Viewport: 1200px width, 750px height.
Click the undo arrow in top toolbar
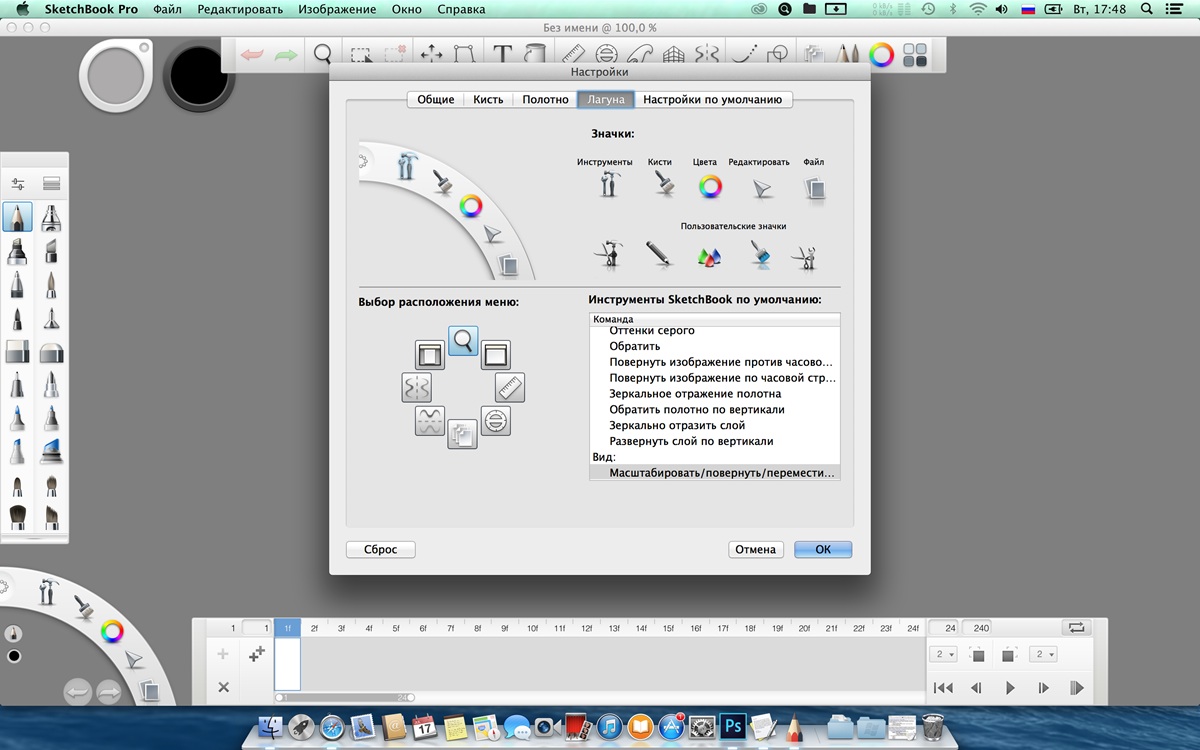(252, 54)
